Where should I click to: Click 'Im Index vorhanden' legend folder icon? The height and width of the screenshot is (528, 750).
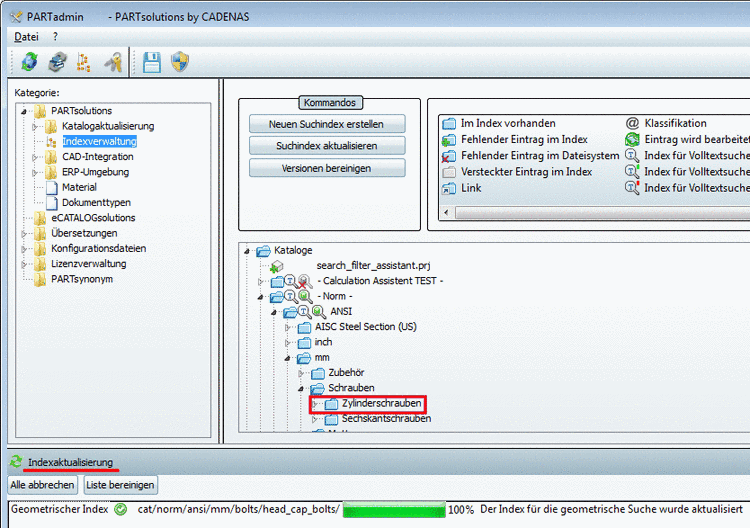[449, 123]
